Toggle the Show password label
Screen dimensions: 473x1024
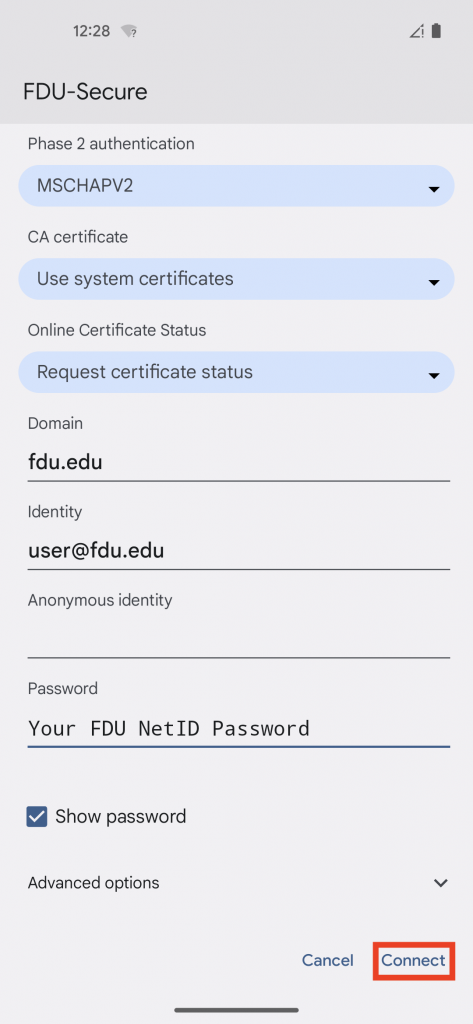(x=121, y=816)
